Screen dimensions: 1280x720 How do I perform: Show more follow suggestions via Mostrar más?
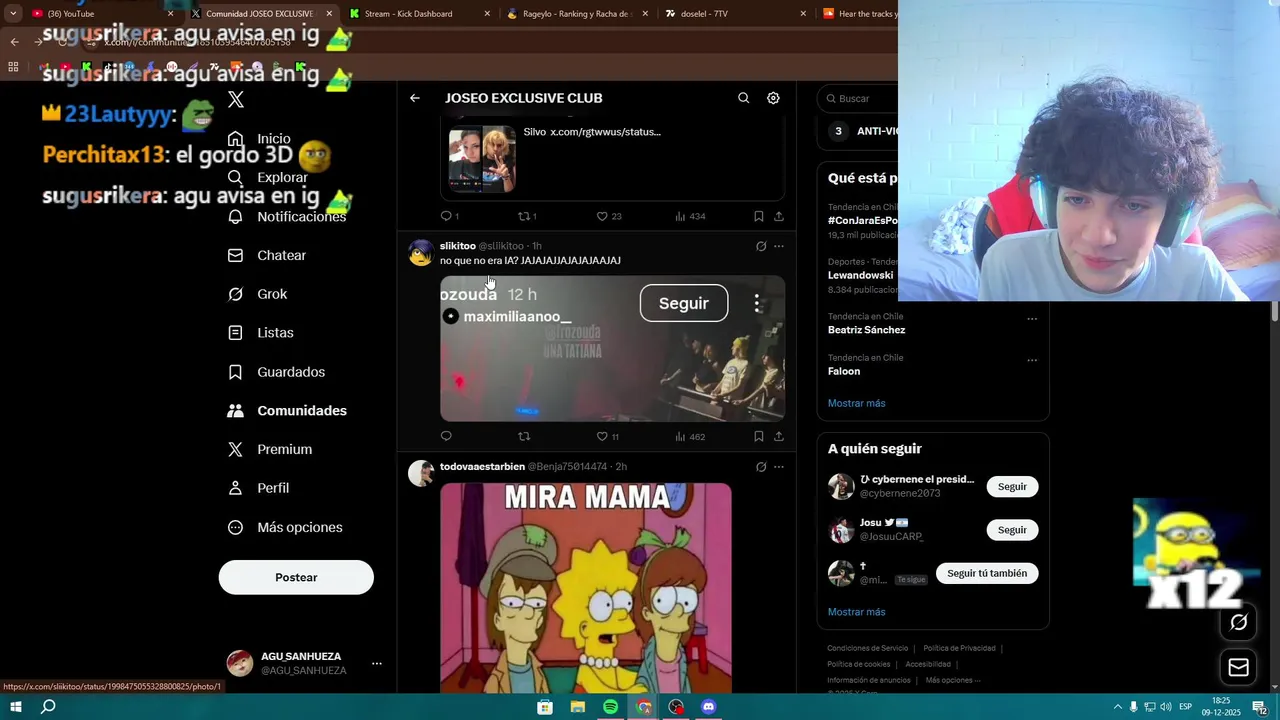856,612
